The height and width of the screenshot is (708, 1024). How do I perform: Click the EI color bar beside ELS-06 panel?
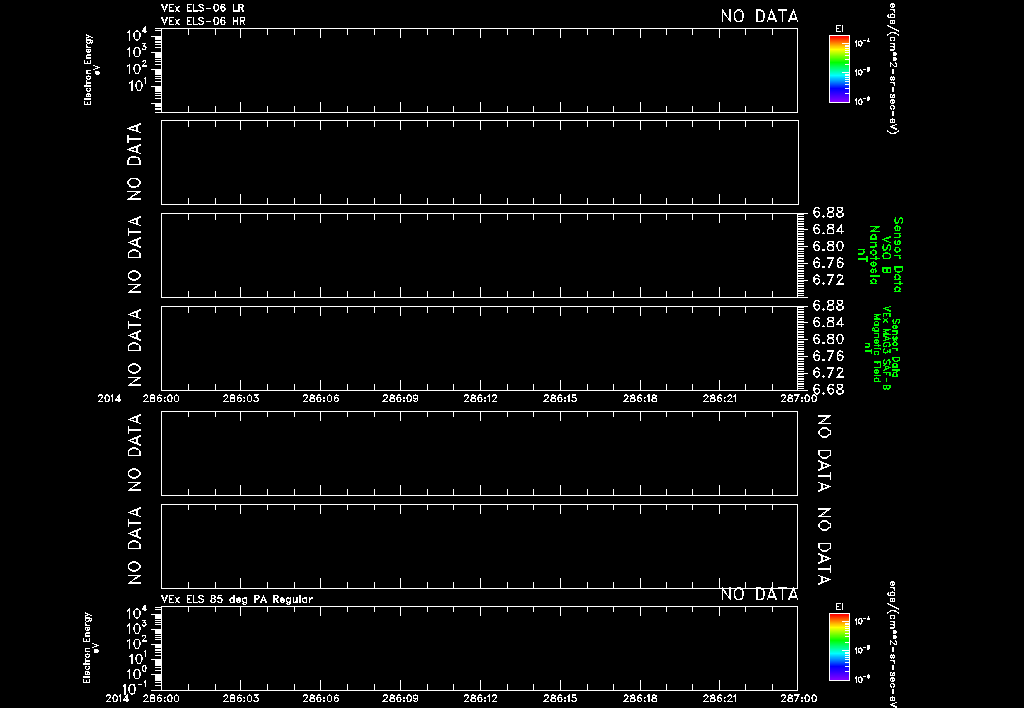click(x=839, y=69)
